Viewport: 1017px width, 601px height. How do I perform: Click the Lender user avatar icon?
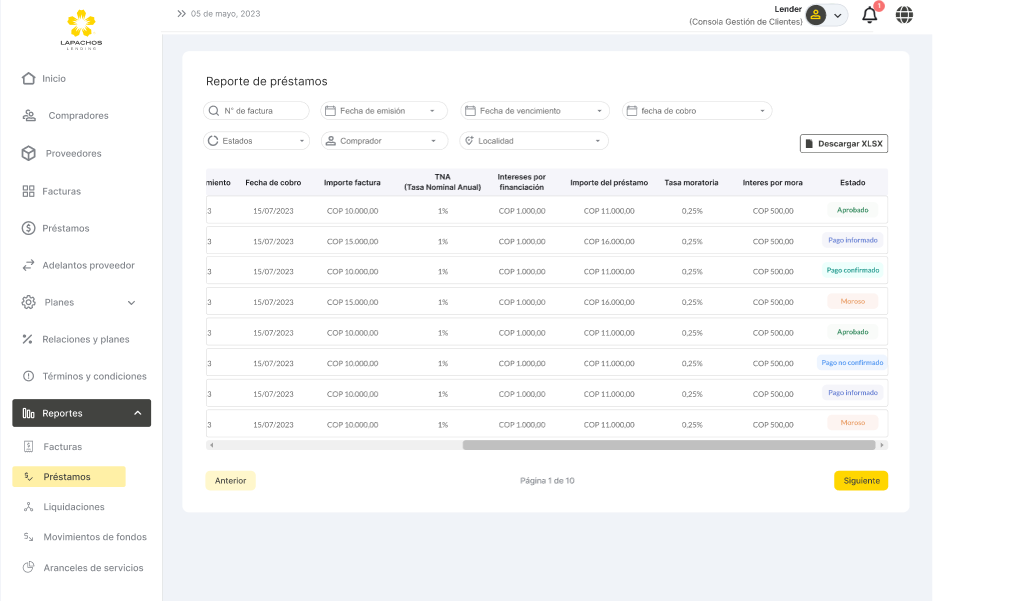tap(816, 15)
